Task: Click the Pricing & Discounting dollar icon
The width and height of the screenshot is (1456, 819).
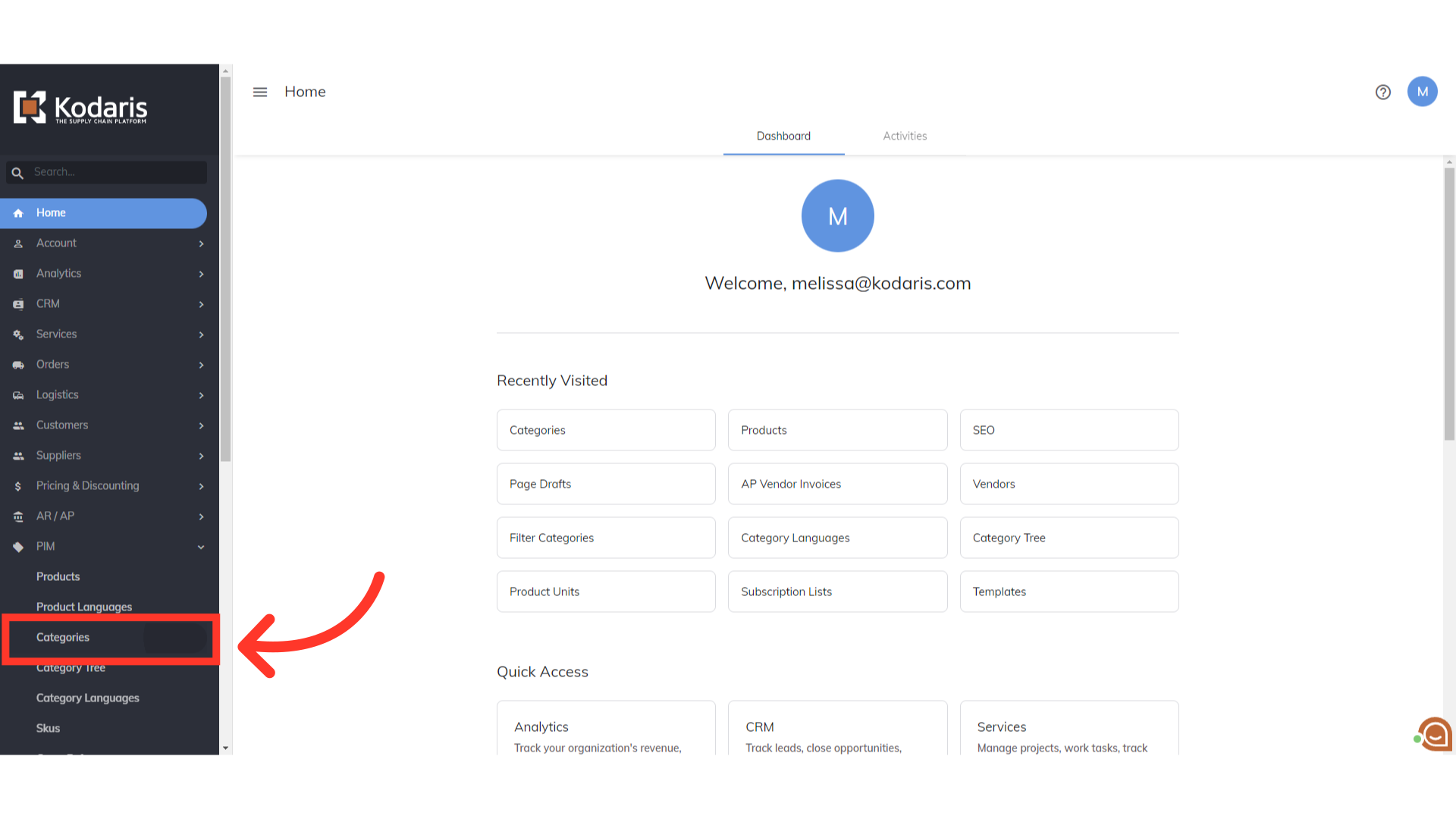Action: point(18,486)
